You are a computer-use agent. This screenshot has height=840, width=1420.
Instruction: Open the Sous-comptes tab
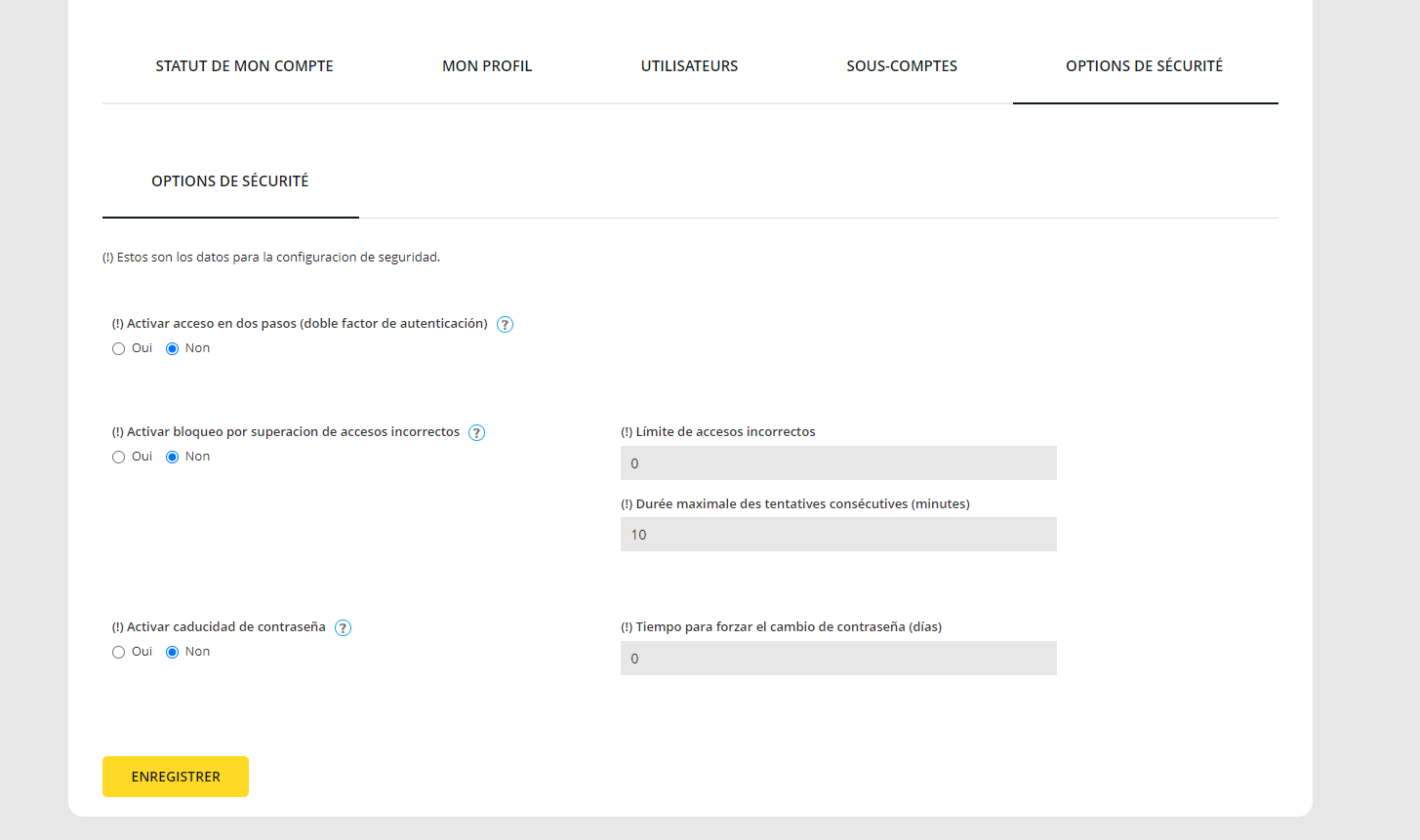pos(902,66)
